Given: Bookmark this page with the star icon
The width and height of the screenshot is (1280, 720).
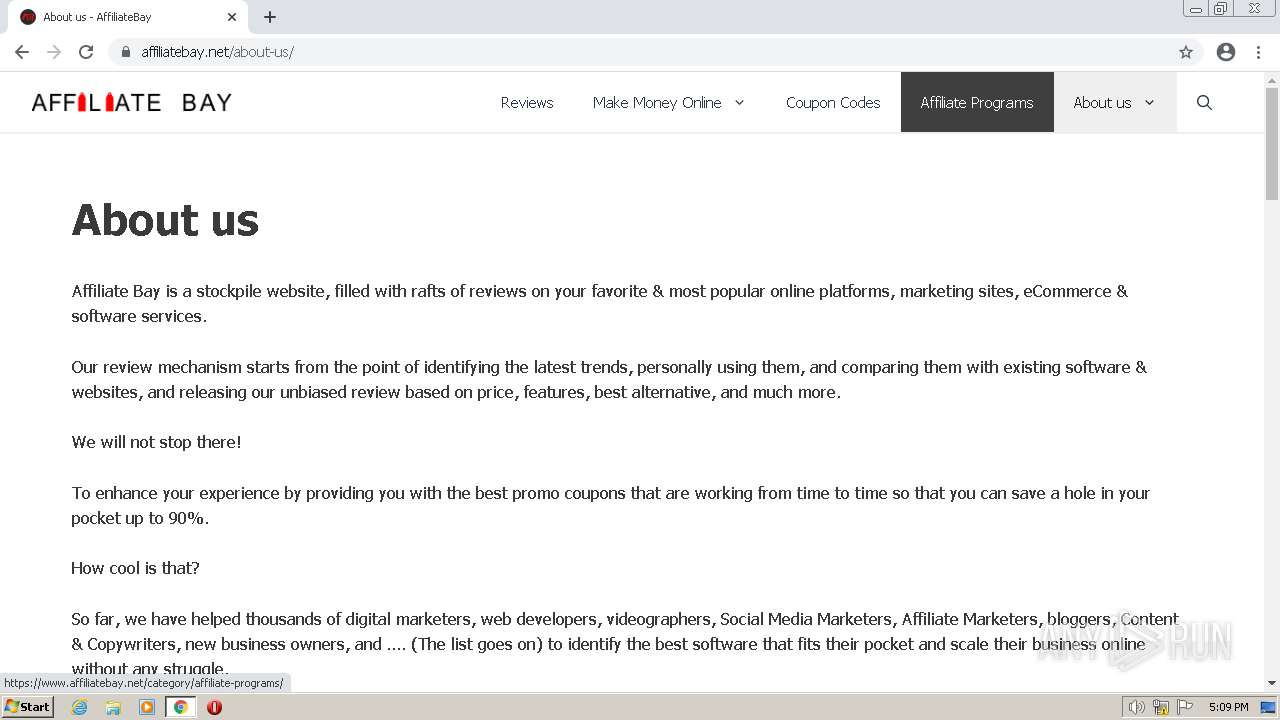Looking at the screenshot, I should coord(1186,52).
